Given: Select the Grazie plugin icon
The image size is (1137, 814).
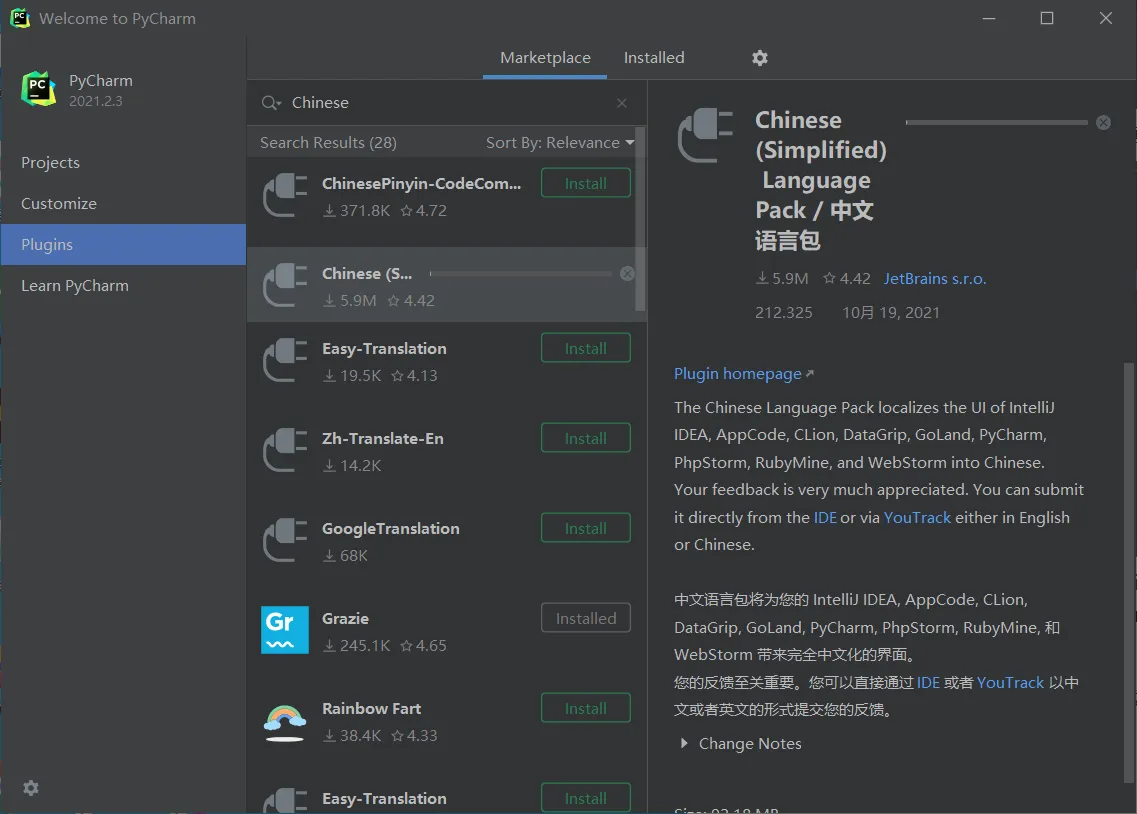Looking at the screenshot, I should pos(284,630).
